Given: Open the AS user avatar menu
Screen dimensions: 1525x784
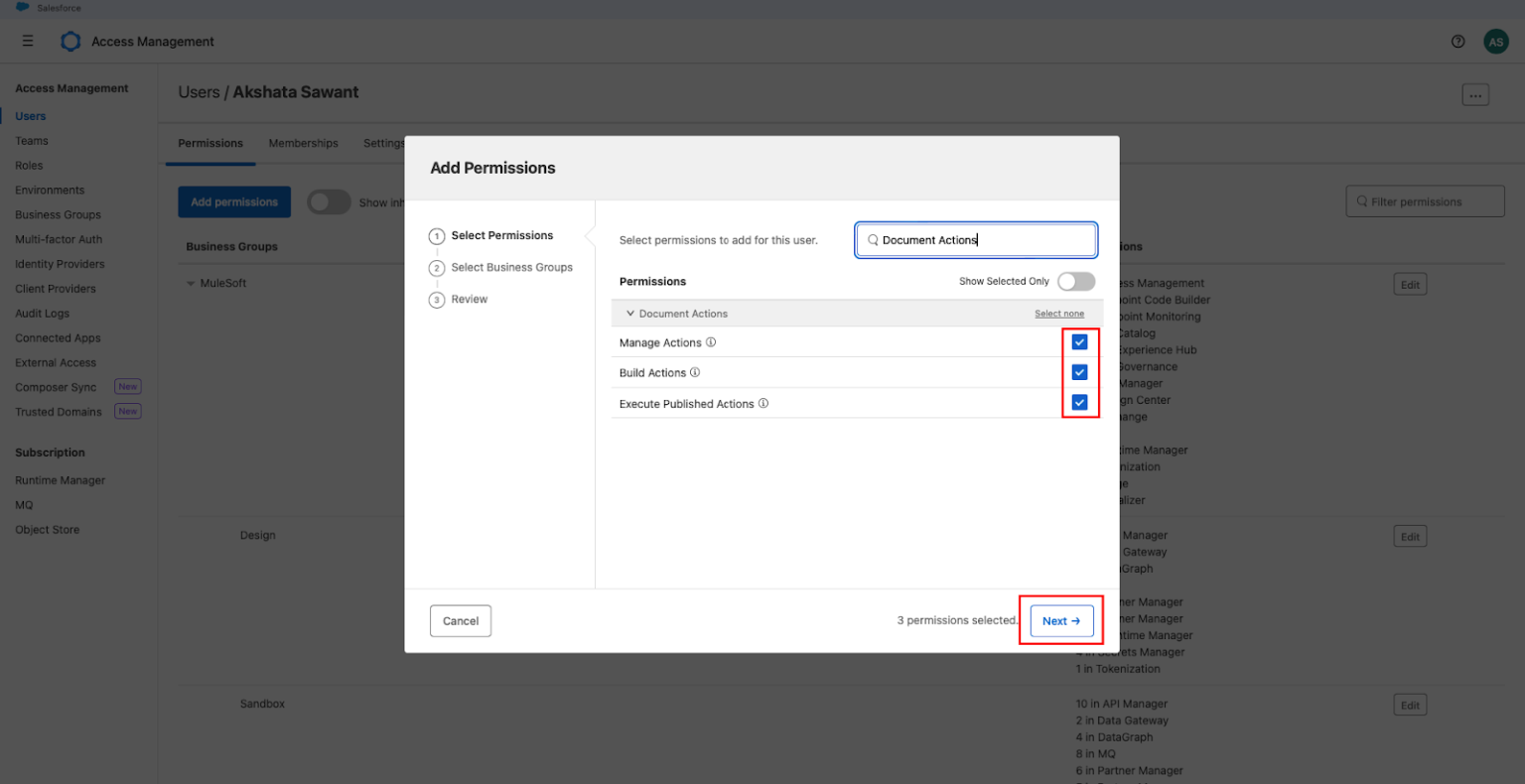Looking at the screenshot, I should [1495, 41].
